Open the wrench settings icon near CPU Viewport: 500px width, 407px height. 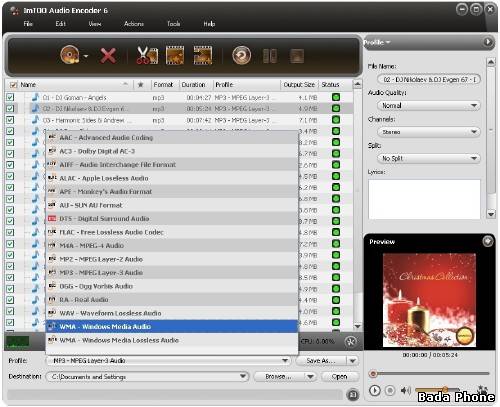(x=350, y=341)
